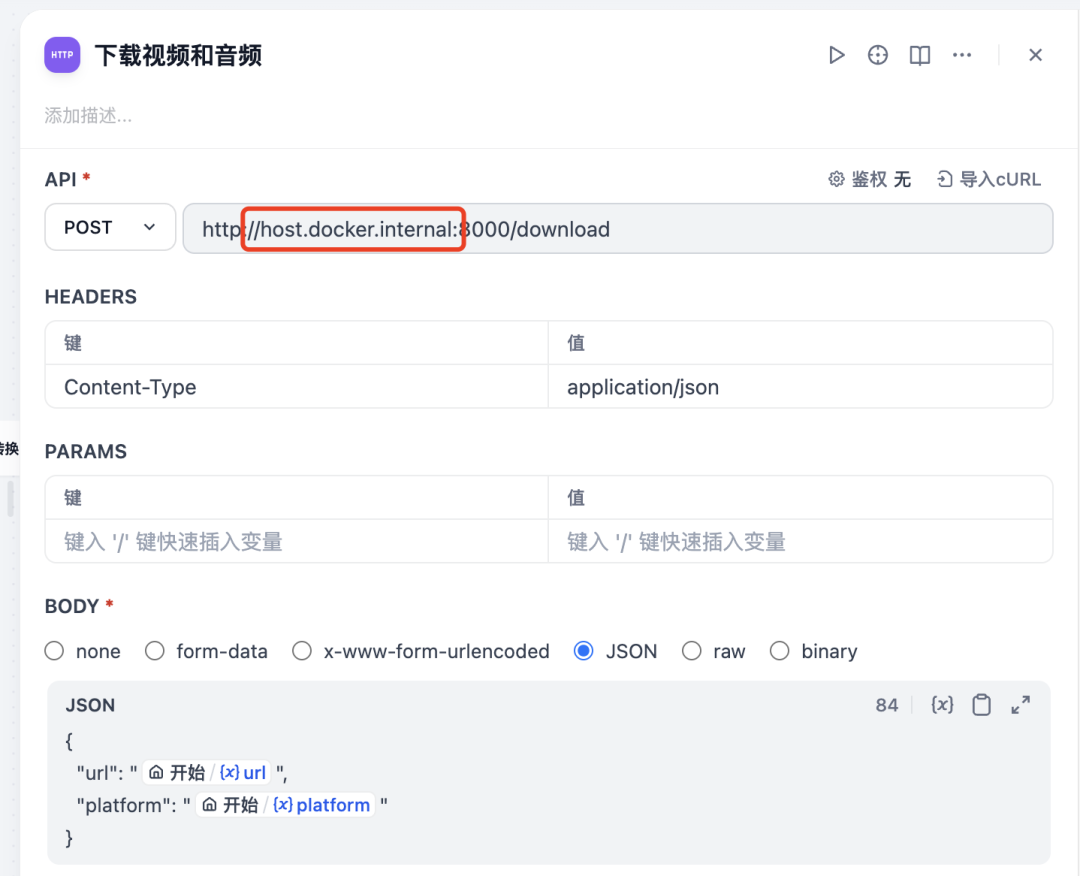Close the node settings panel
The height and width of the screenshot is (876, 1080).
[x=1035, y=55]
